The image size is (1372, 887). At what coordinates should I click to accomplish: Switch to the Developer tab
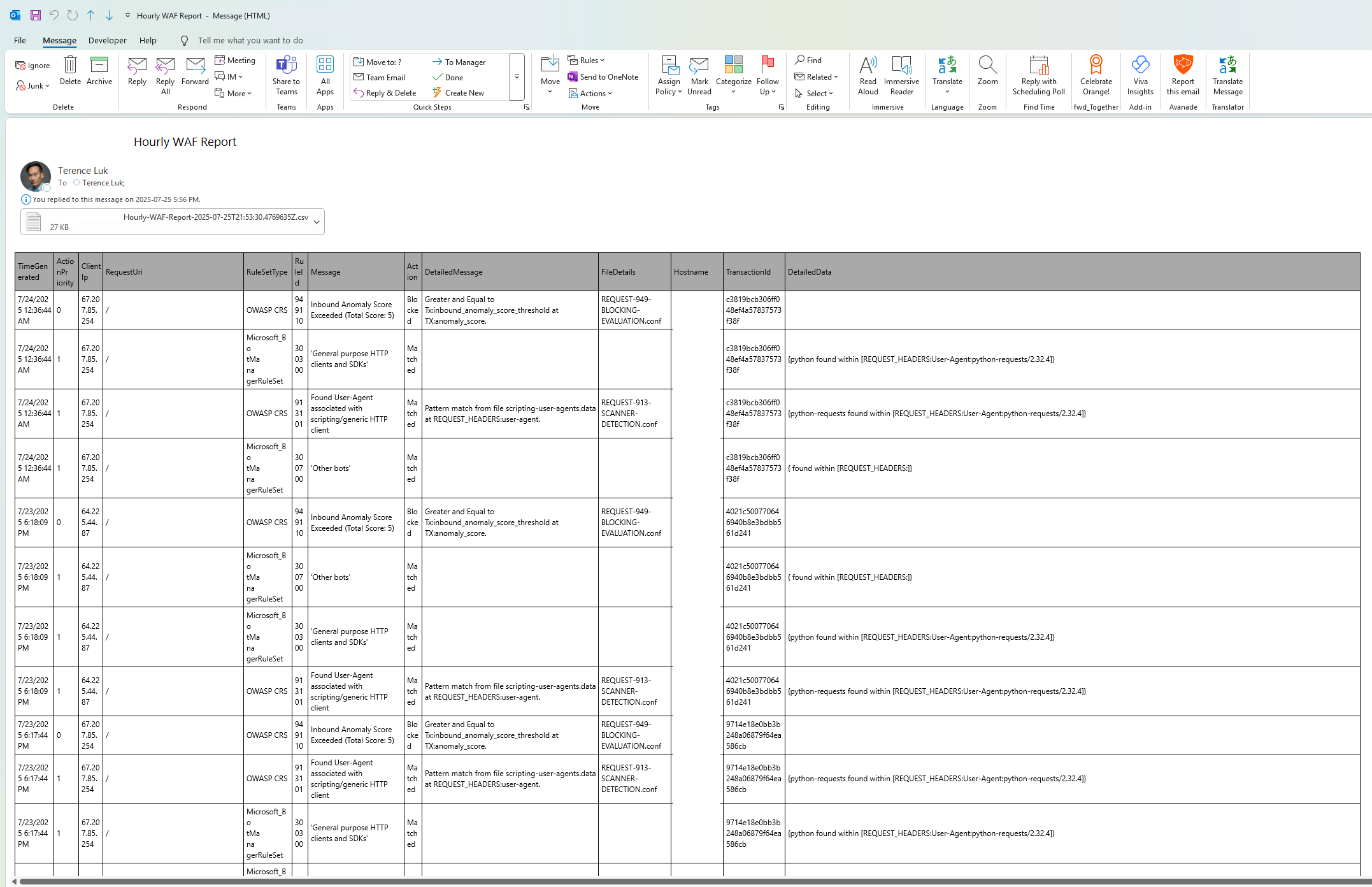tap(107, 40)
